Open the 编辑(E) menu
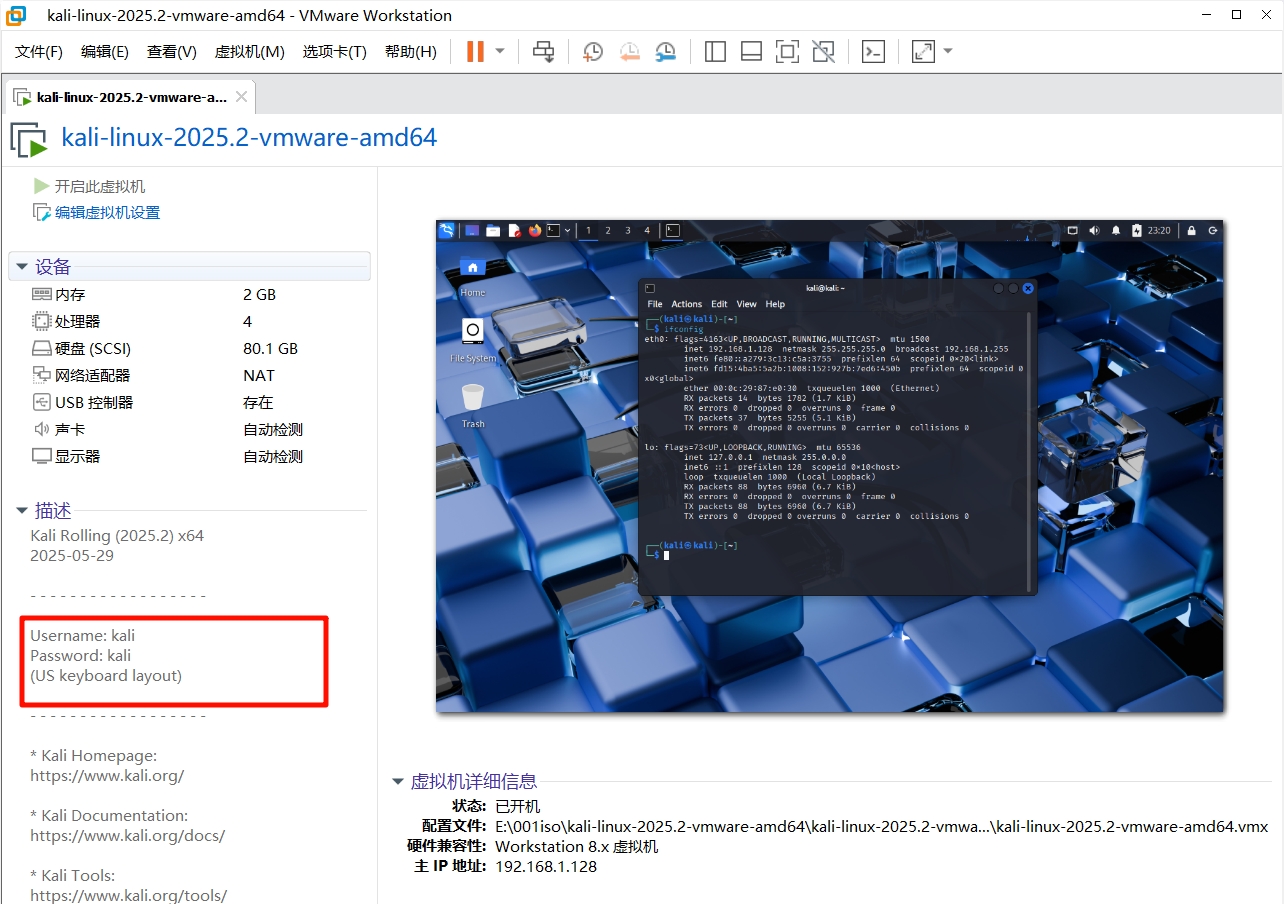1284x904 pixels. pos(105,52)
